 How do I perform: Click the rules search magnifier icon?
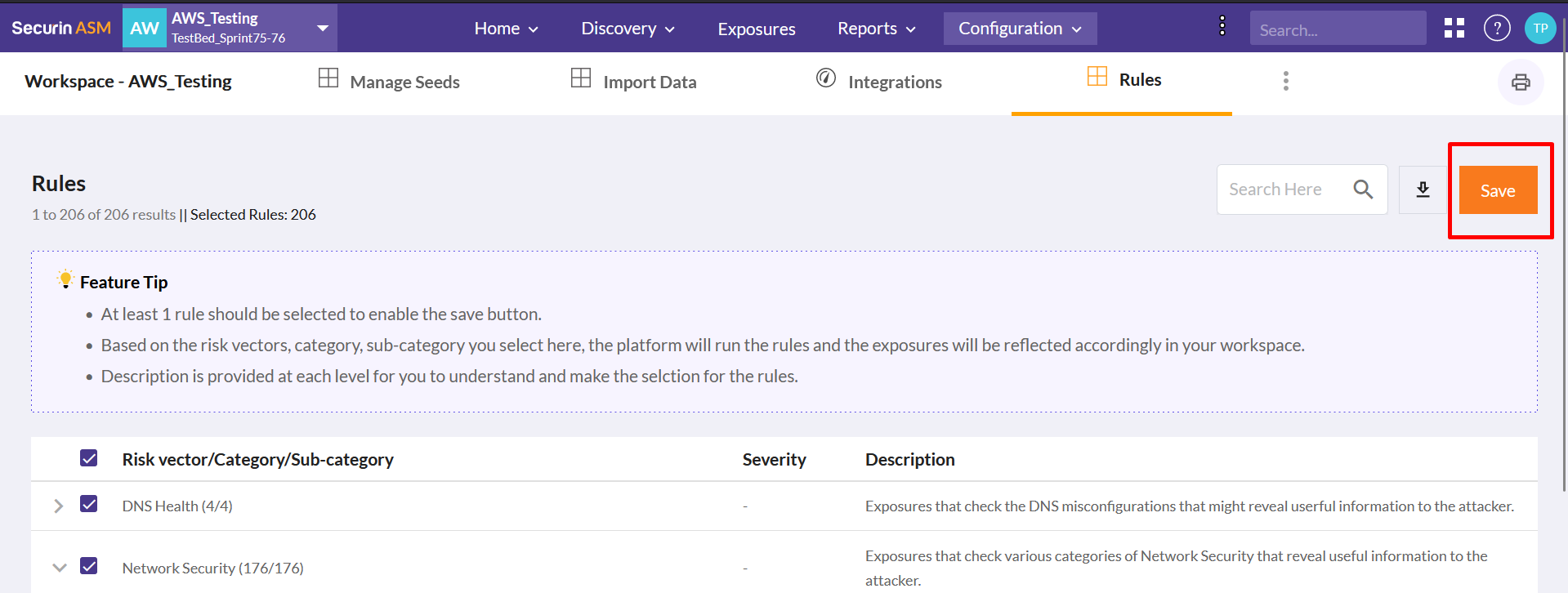tap(1363, 189)
